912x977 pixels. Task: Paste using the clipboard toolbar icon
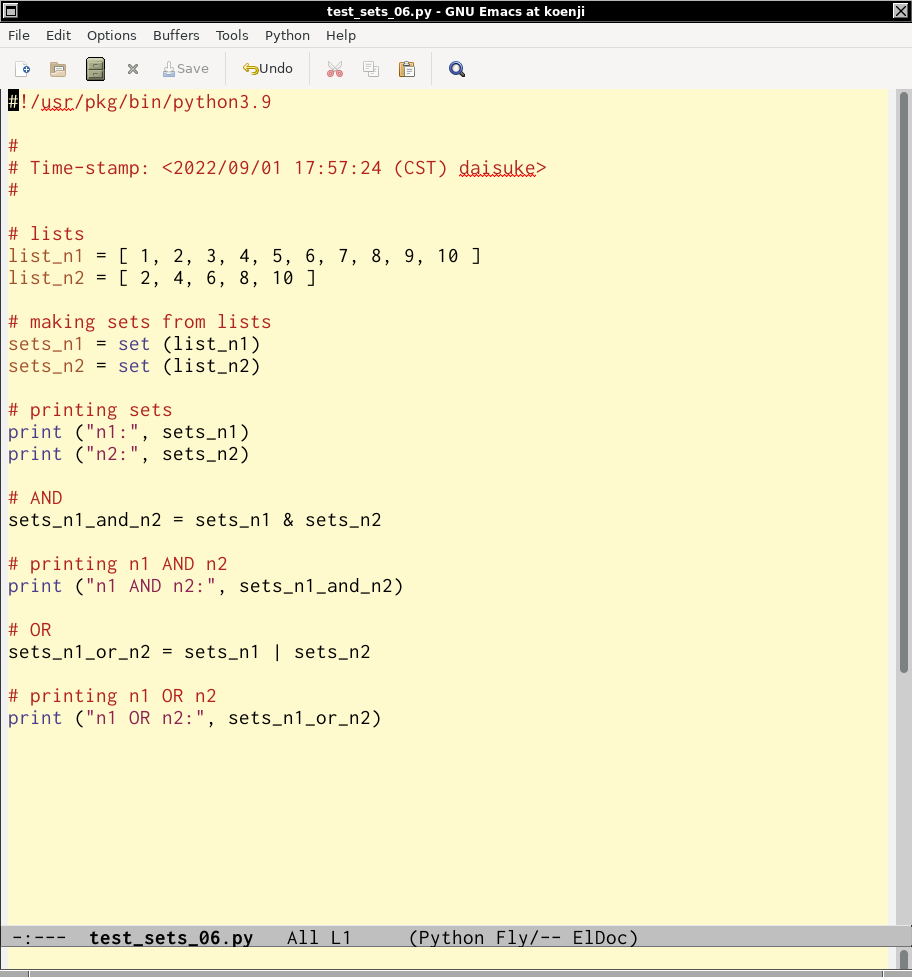click(407, 69)
